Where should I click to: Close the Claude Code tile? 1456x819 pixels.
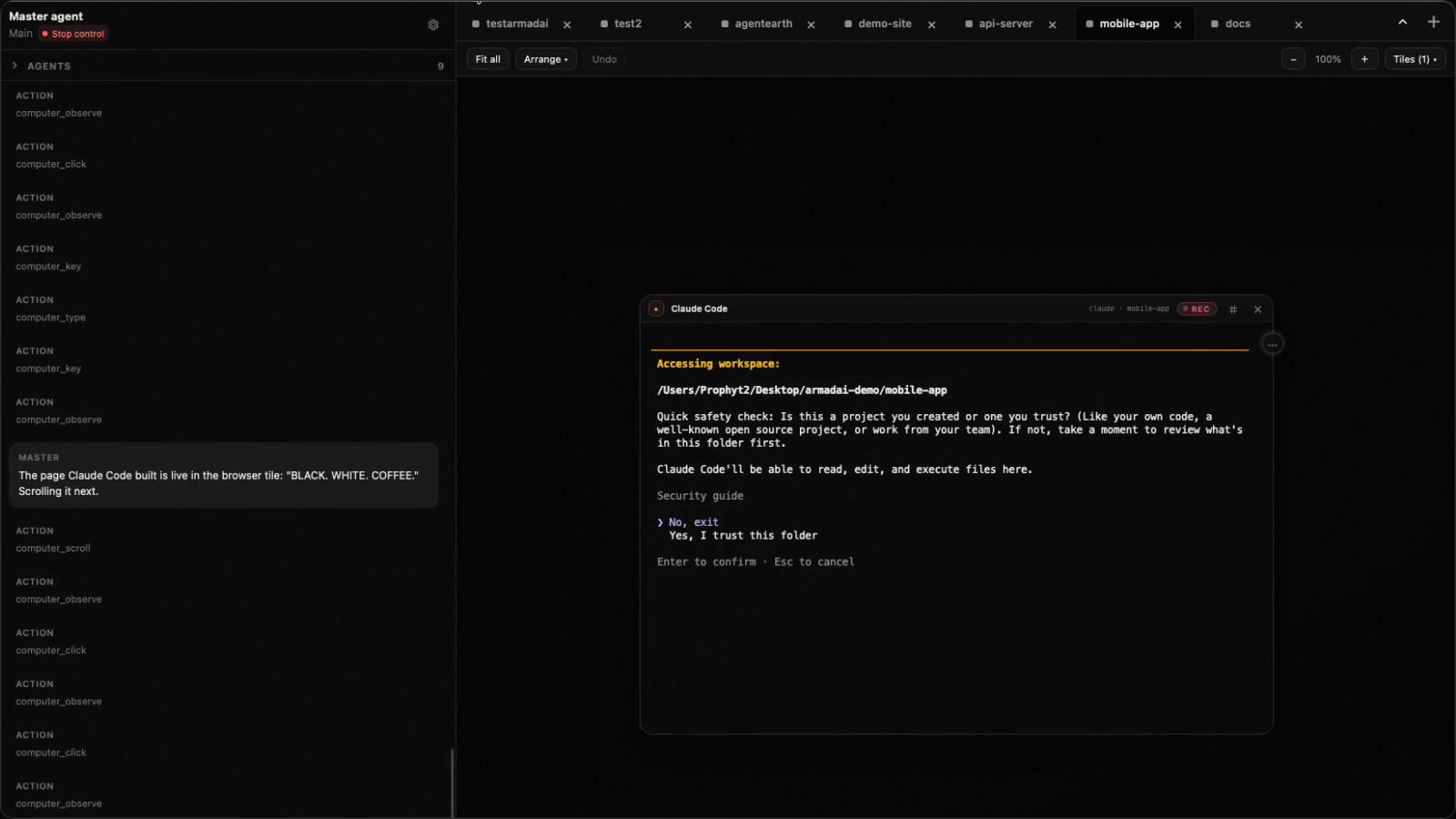click(x=1258, y=309)
